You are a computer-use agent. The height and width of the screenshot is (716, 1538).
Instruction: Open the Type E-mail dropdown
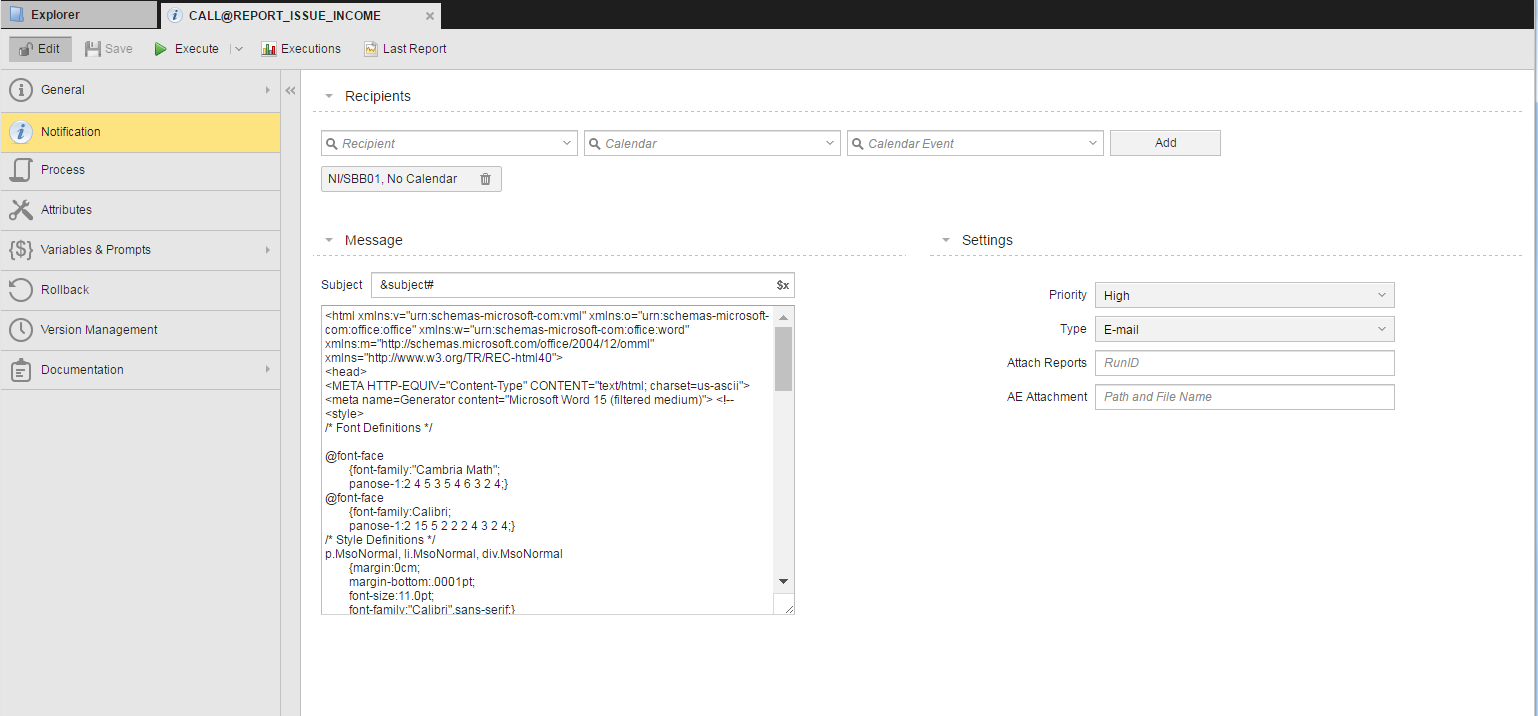(1244, 329)
